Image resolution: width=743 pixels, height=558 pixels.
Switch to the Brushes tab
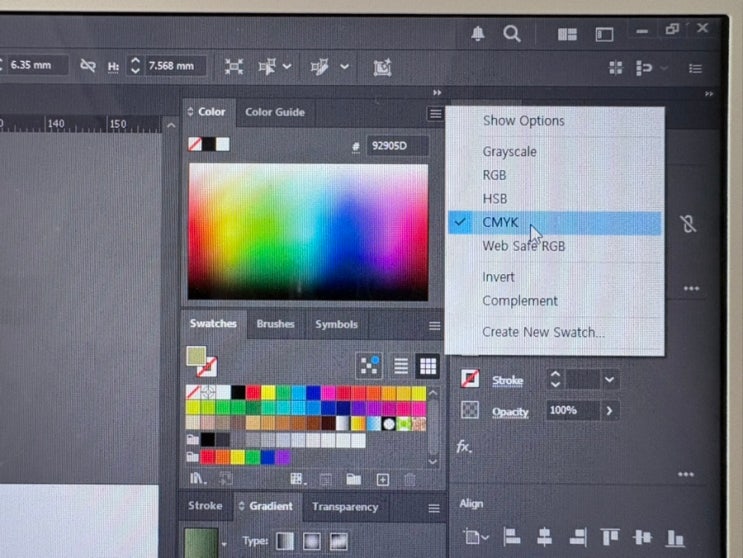click(x=275, y=325)
